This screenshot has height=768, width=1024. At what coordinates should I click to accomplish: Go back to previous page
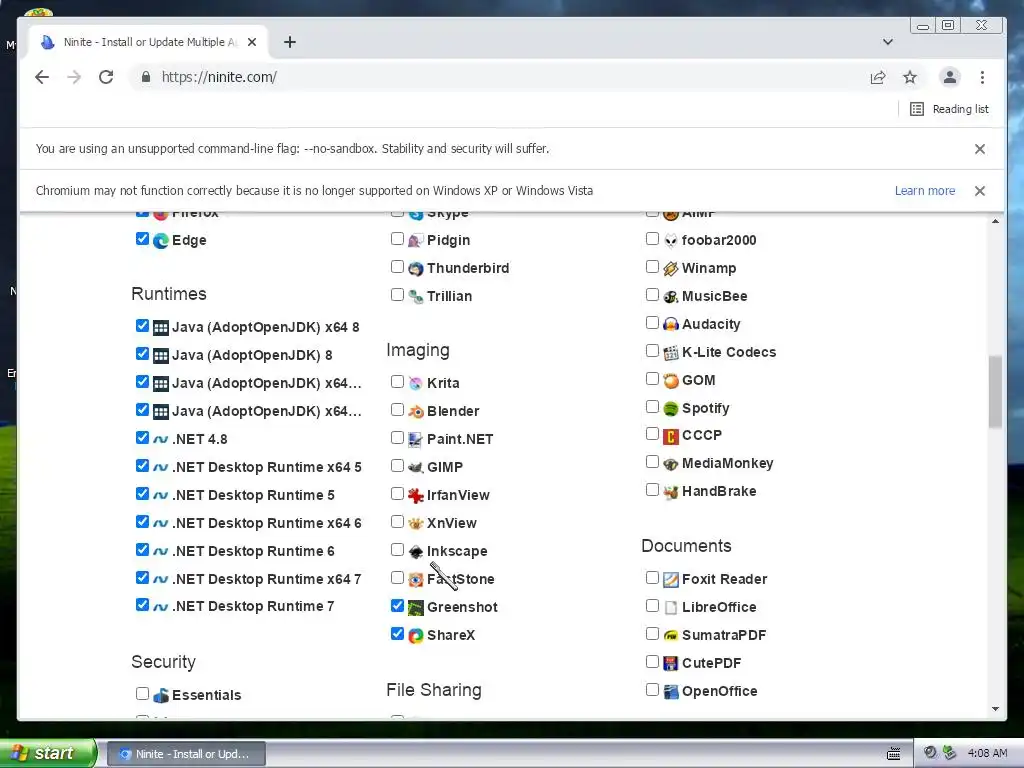pyautogui.click(x=42, y=77)
